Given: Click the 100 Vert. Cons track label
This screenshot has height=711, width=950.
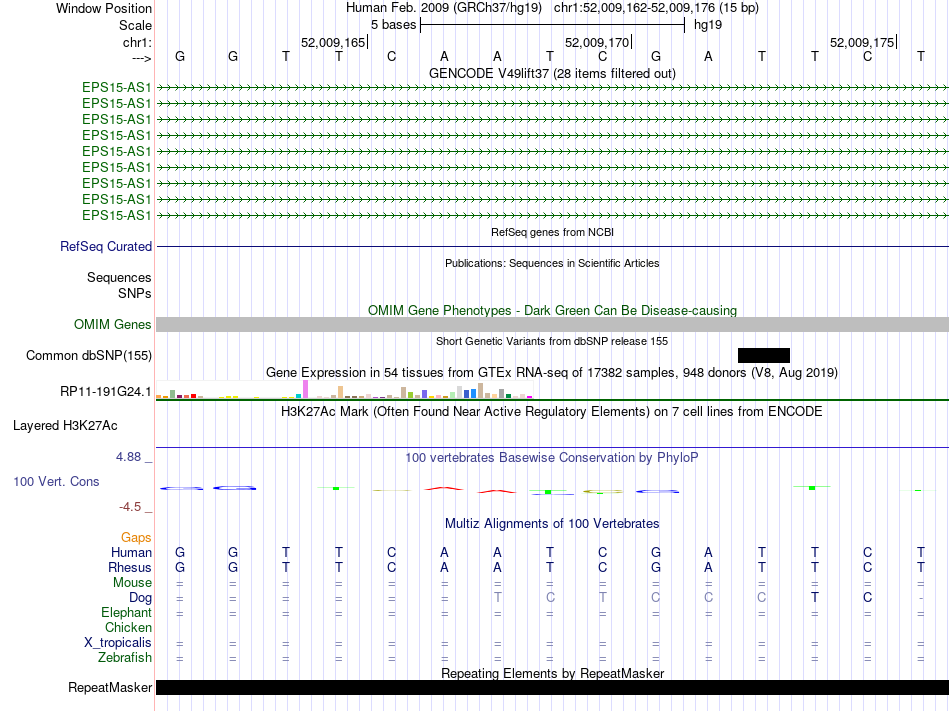Looking at the screenshot, I should (x=56, y=481).
